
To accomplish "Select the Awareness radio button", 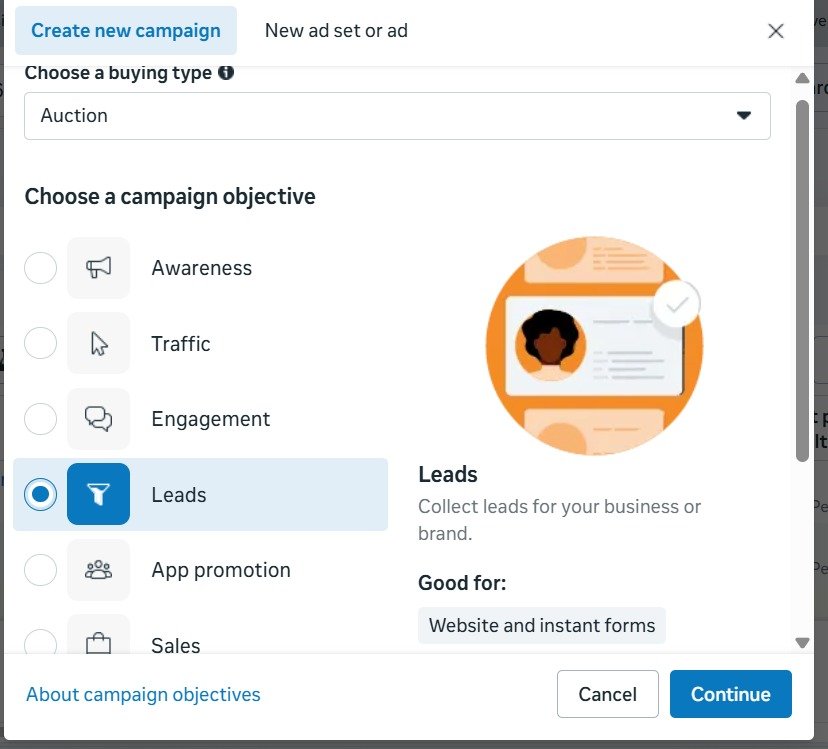I will [x=40, y=268].
